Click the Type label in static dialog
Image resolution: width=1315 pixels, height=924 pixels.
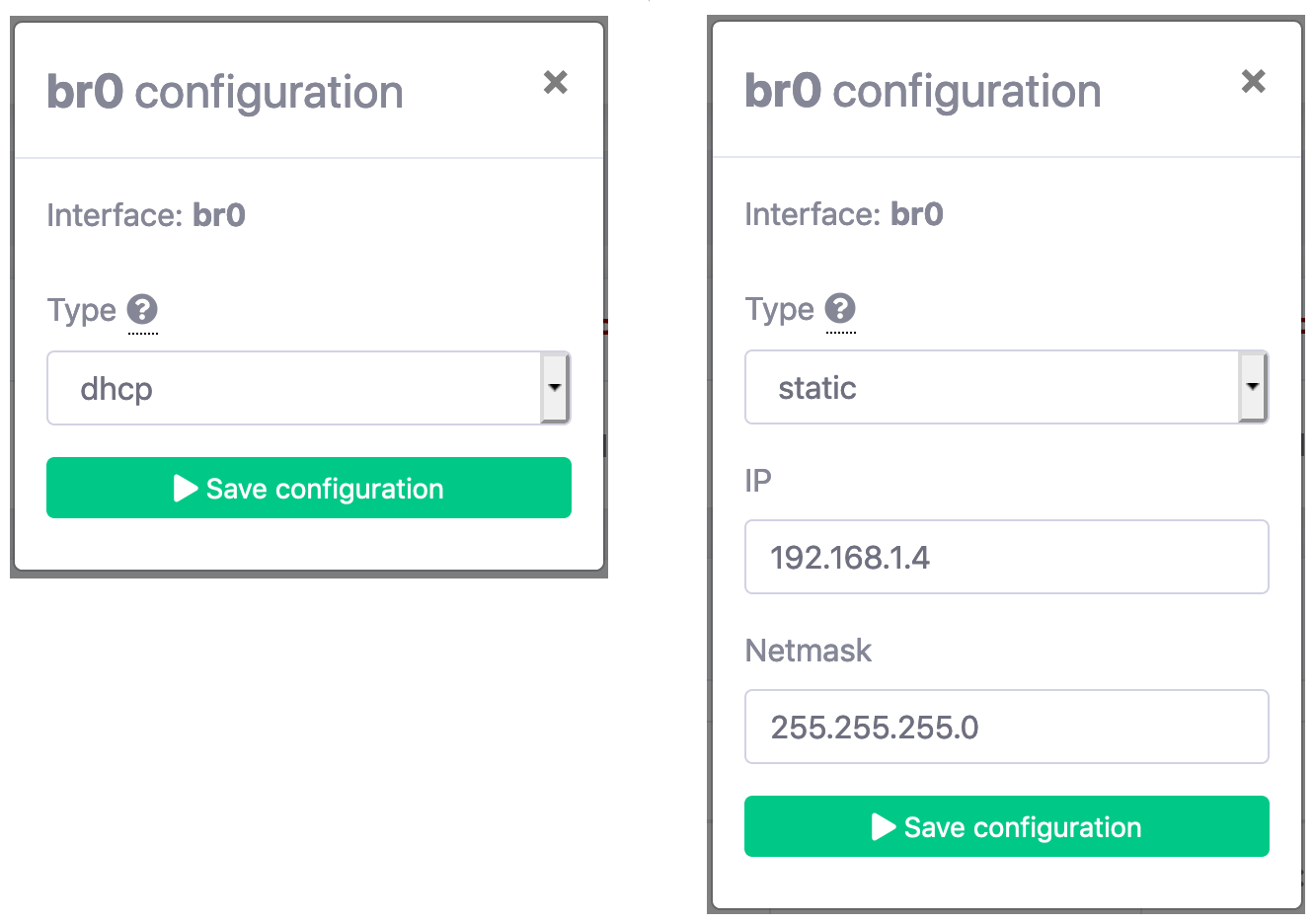pyautogui.click(x=779, y=309)
